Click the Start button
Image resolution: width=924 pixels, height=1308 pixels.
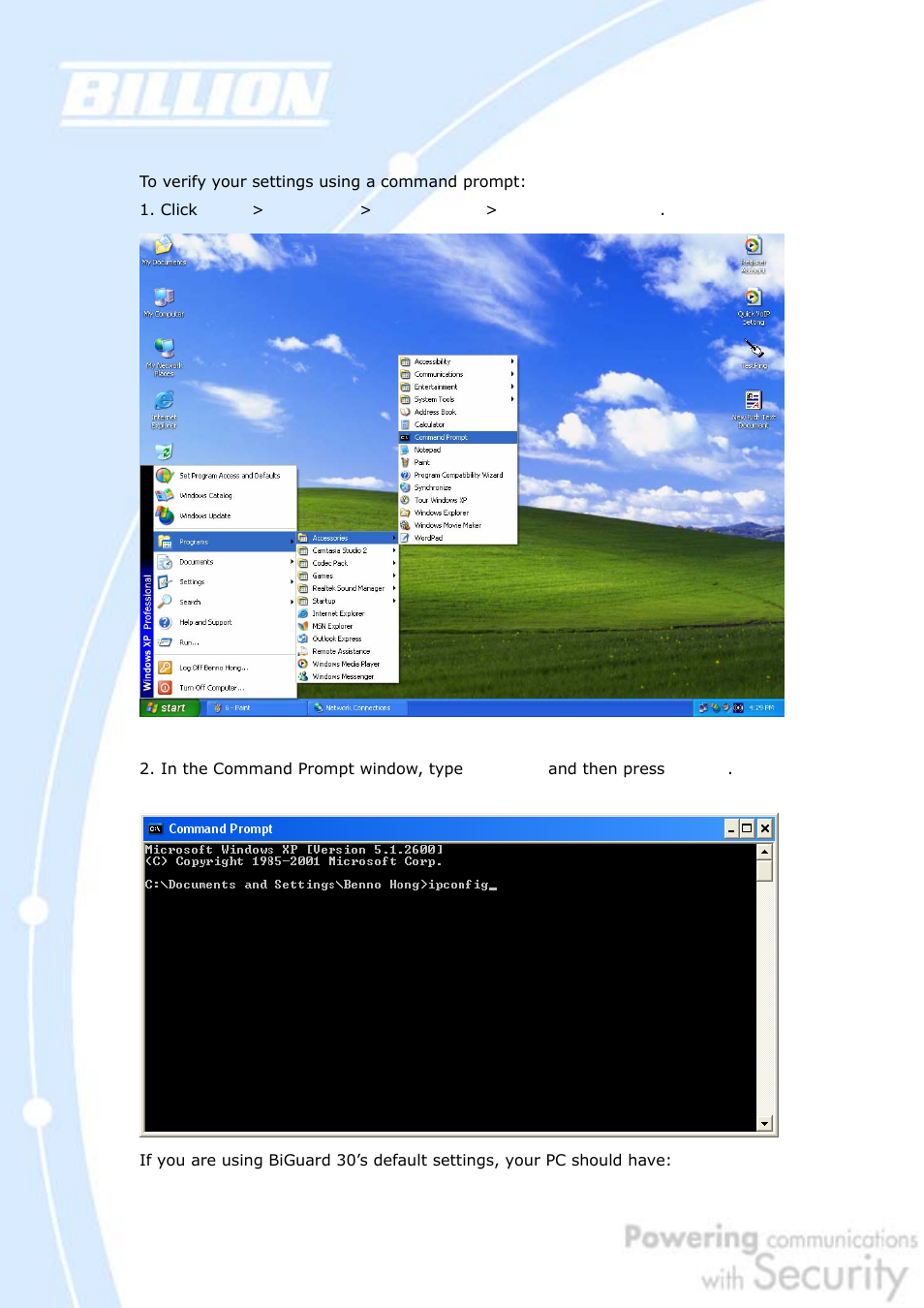click(x=169, y=708)
